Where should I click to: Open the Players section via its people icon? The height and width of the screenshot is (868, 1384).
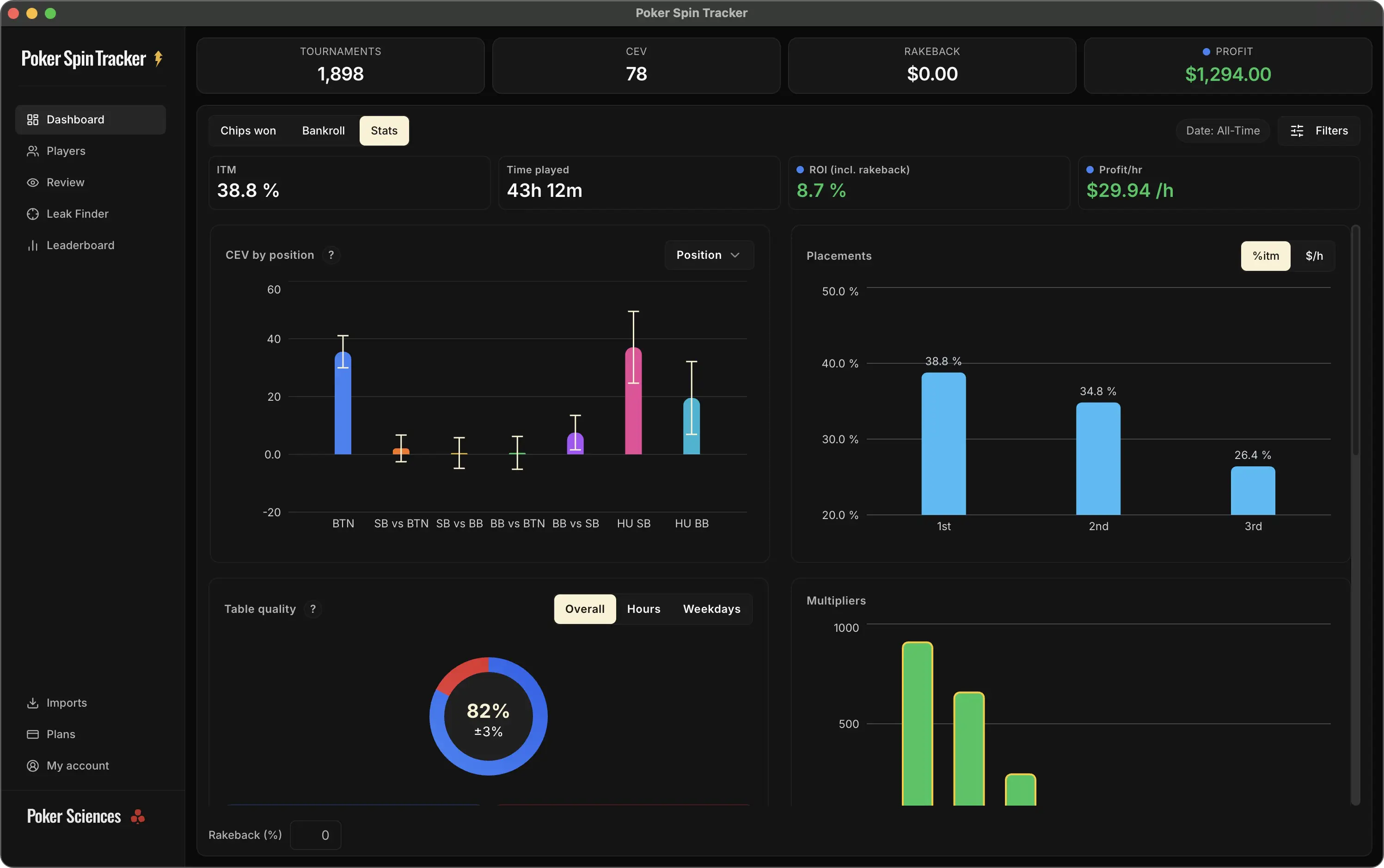(33, 151)
